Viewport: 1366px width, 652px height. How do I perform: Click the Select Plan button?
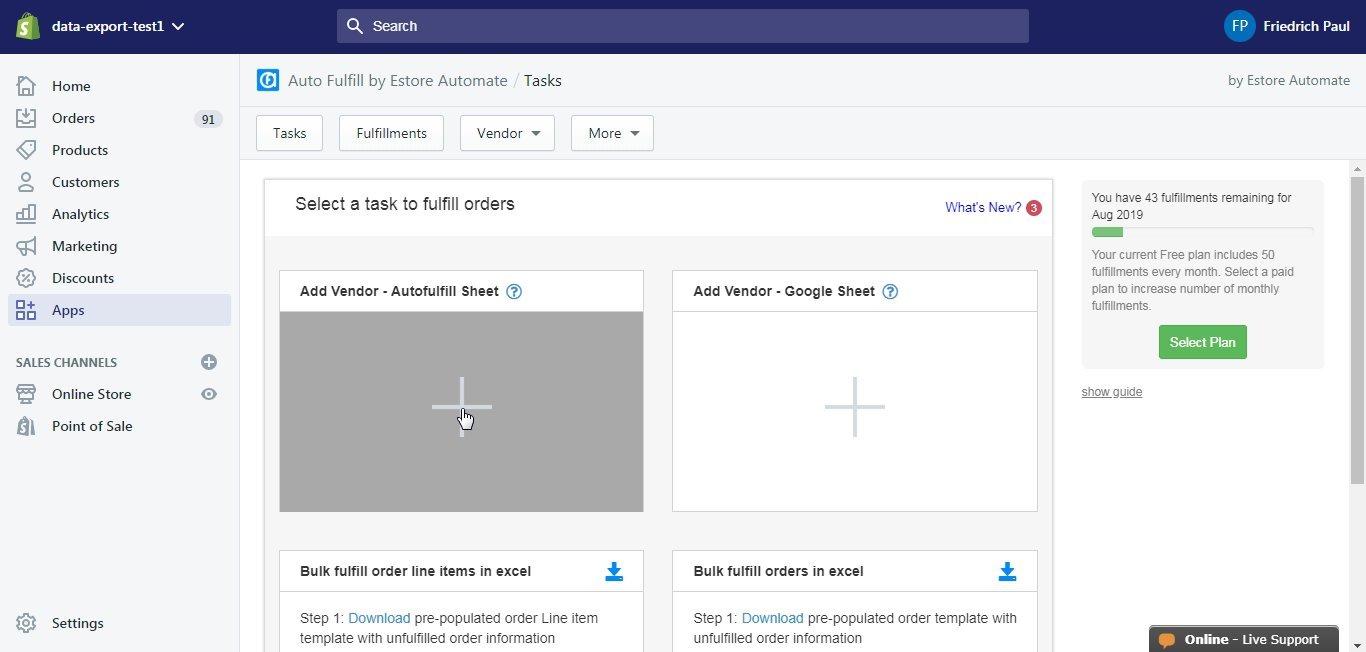pos(1202,341)
